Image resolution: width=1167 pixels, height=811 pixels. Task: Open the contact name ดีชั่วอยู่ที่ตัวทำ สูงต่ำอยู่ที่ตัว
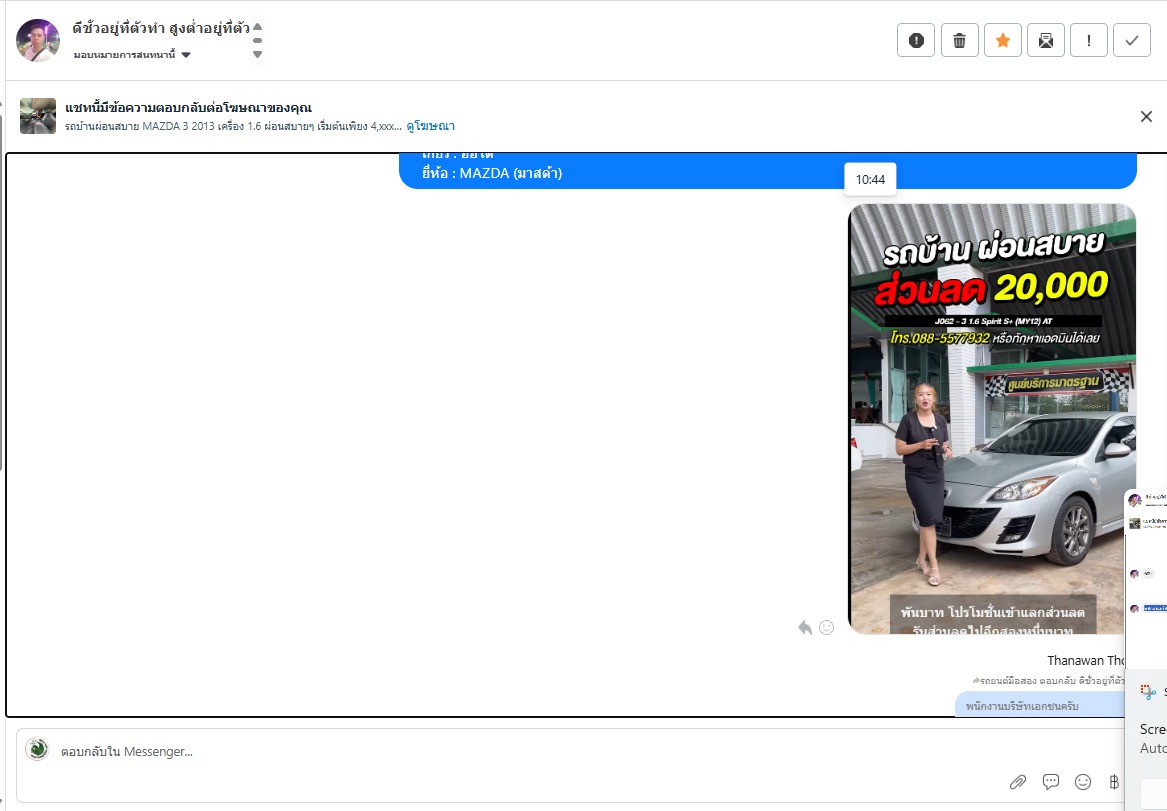161,28
